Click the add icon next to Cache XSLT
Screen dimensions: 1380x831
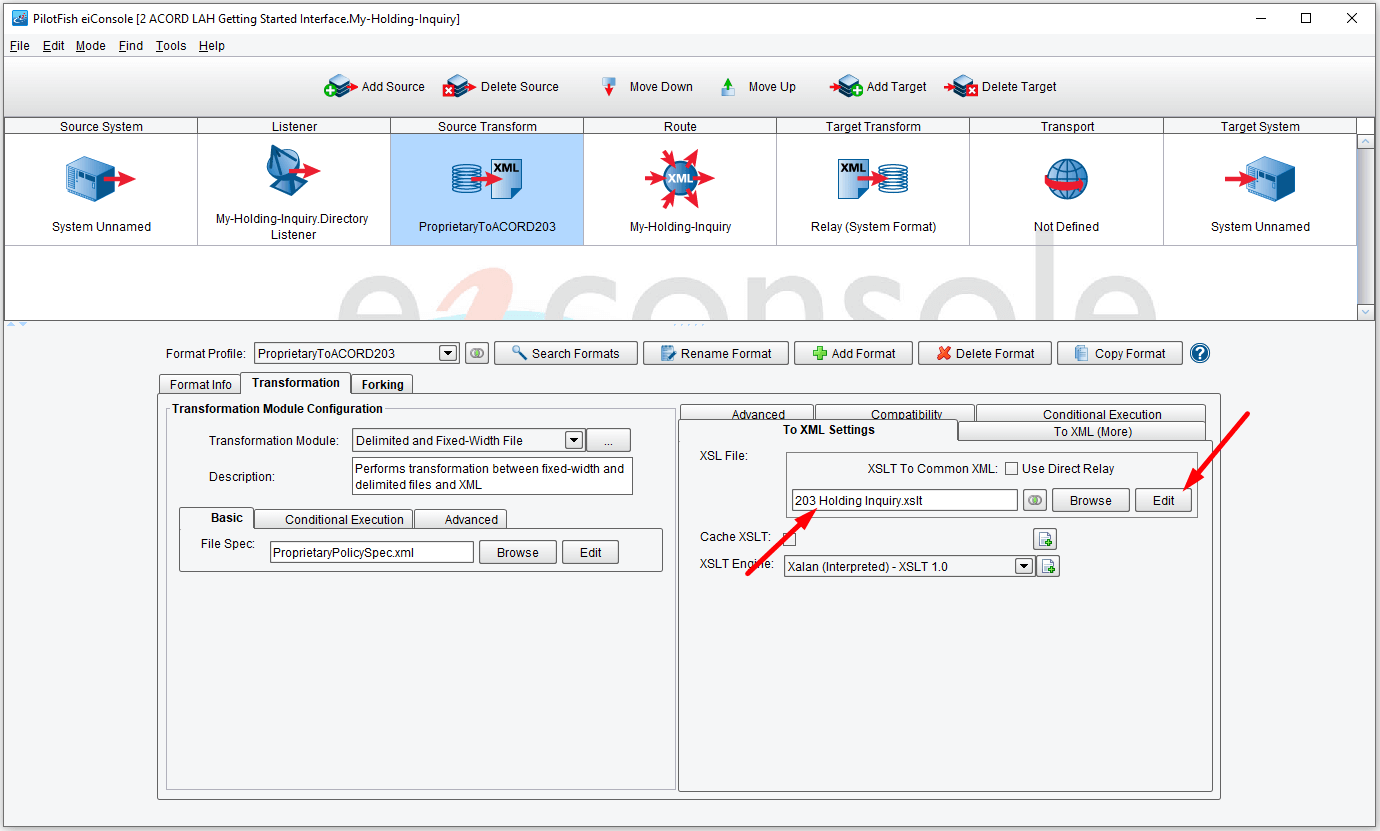click(x=1045, y=540)
